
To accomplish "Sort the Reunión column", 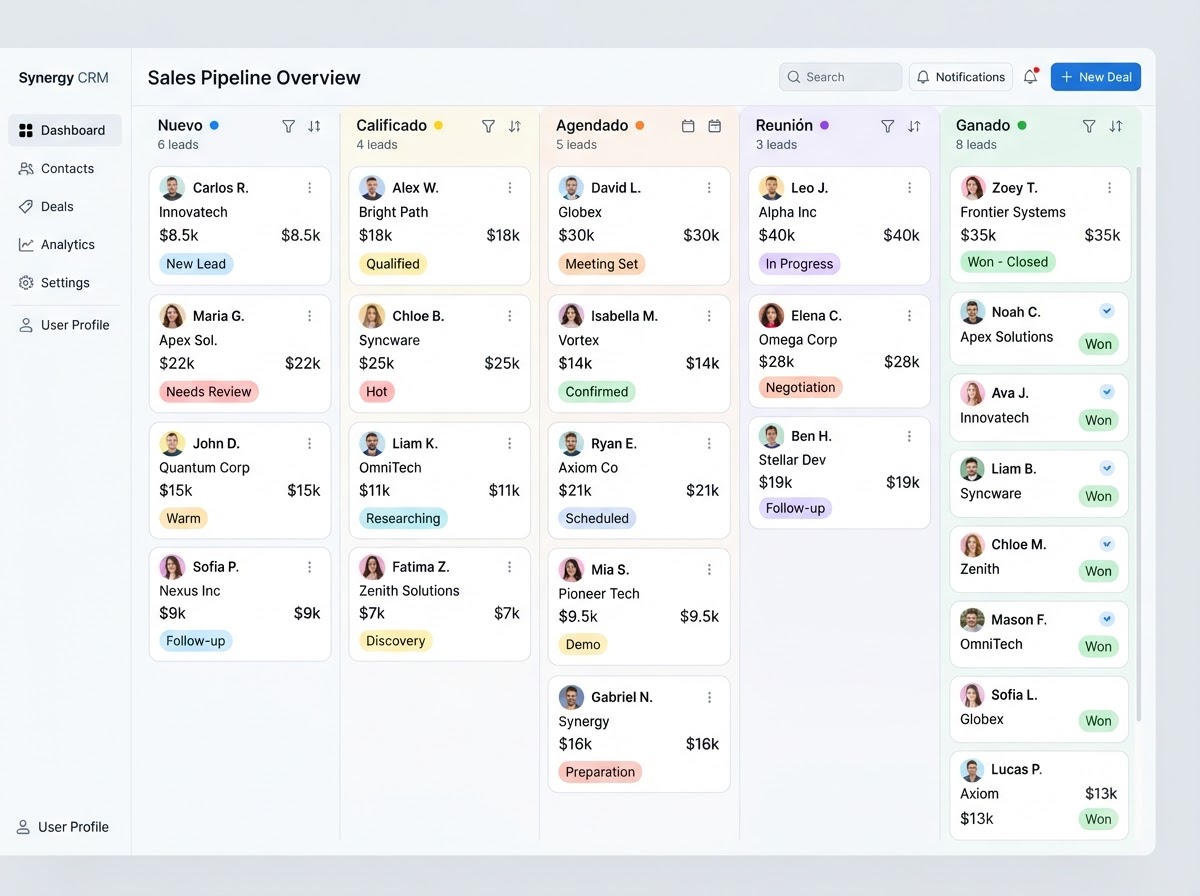I will point(914,126).
